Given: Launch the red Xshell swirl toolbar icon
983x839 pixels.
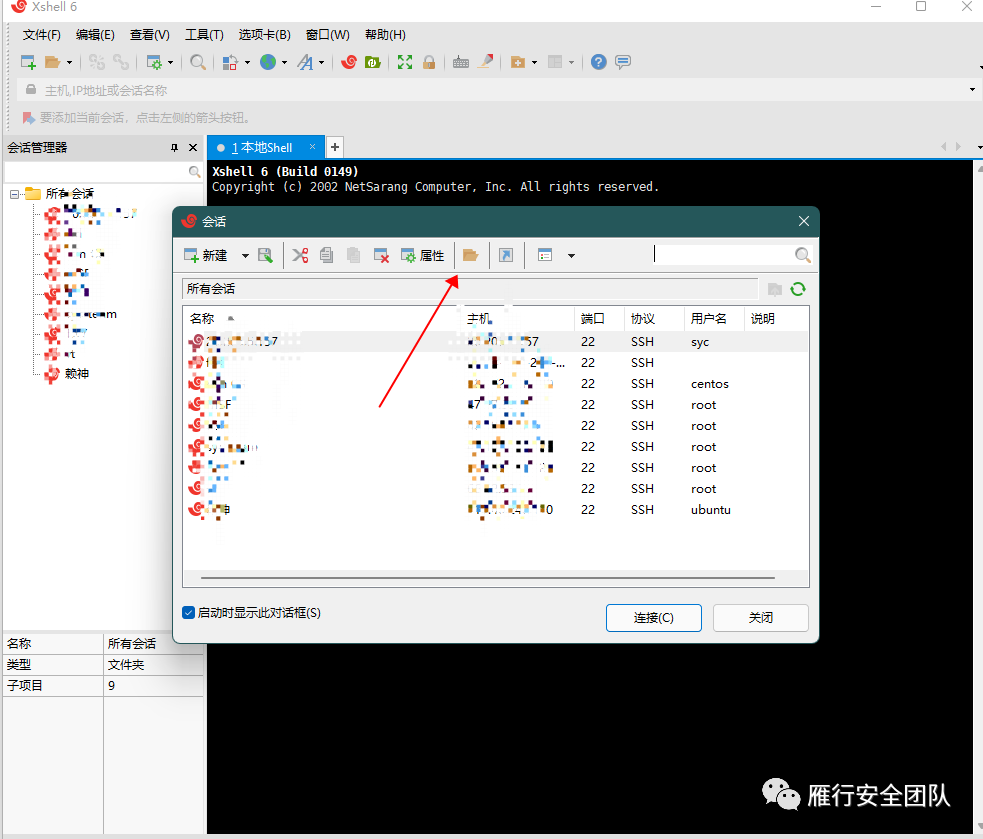Looking at the screenshot, I should click(x=349, y=62).
